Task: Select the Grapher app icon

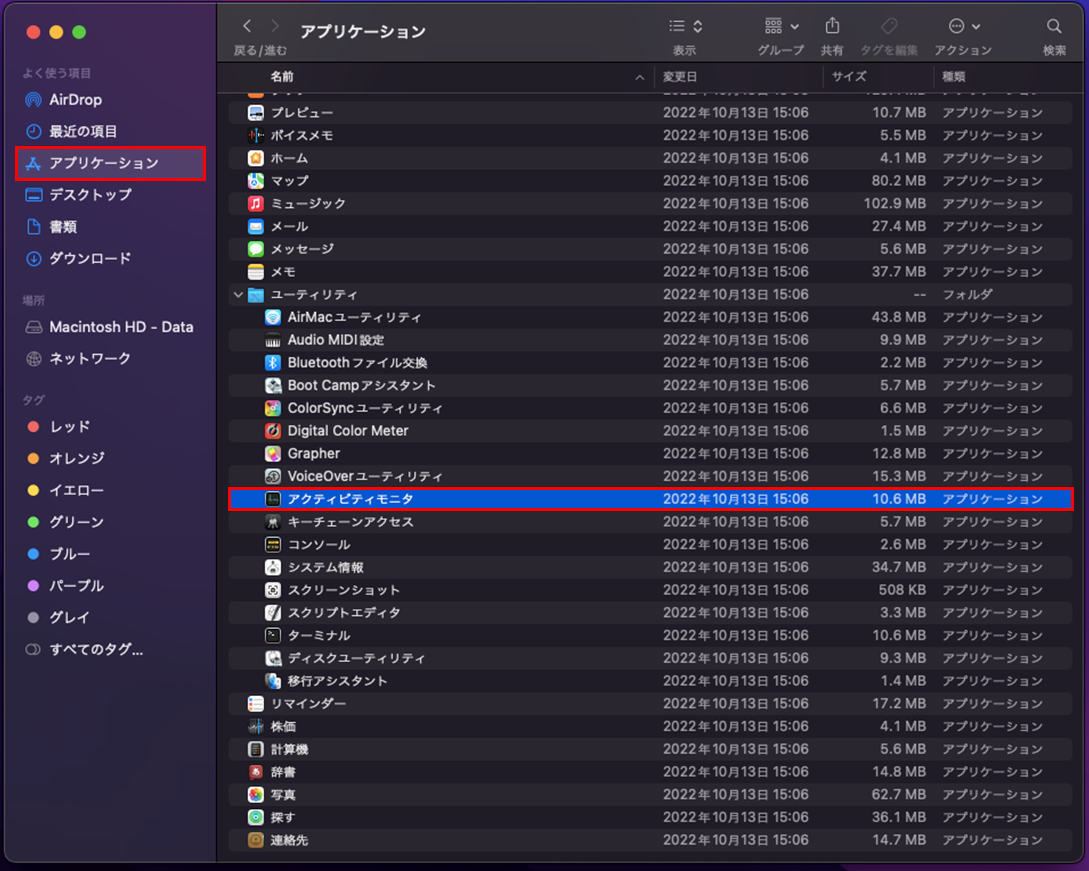Action: pos(273,454)
